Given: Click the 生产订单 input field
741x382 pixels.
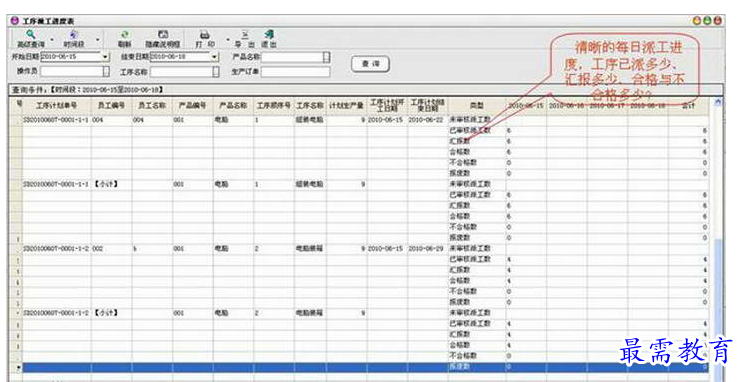Looking at the screenshot, I should point(295,72).
